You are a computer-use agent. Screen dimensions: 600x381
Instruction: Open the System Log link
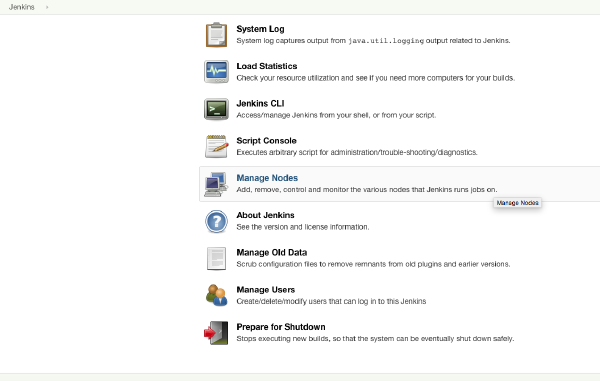(260, 29)
